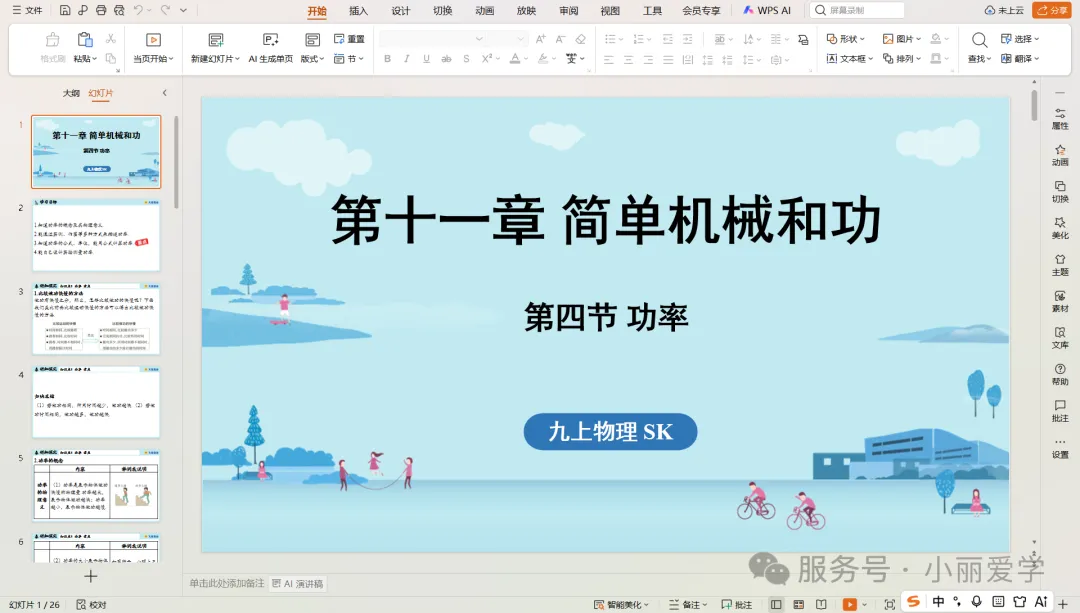Toggle text Shadow S button
Image resolution: width=1080 pixels, height=613 pixels.
coord(466,59)
